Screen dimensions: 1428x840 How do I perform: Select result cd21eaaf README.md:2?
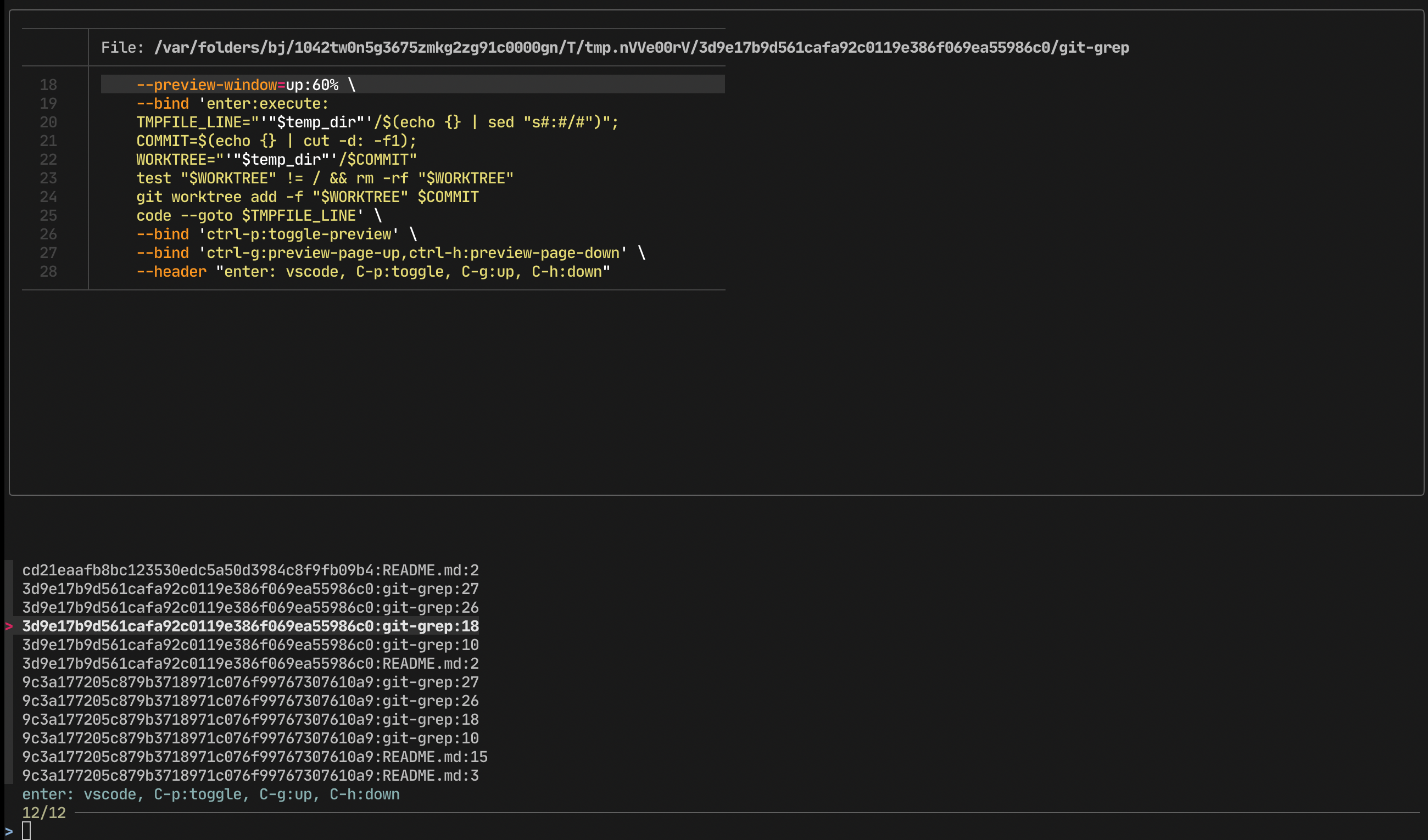250,570
